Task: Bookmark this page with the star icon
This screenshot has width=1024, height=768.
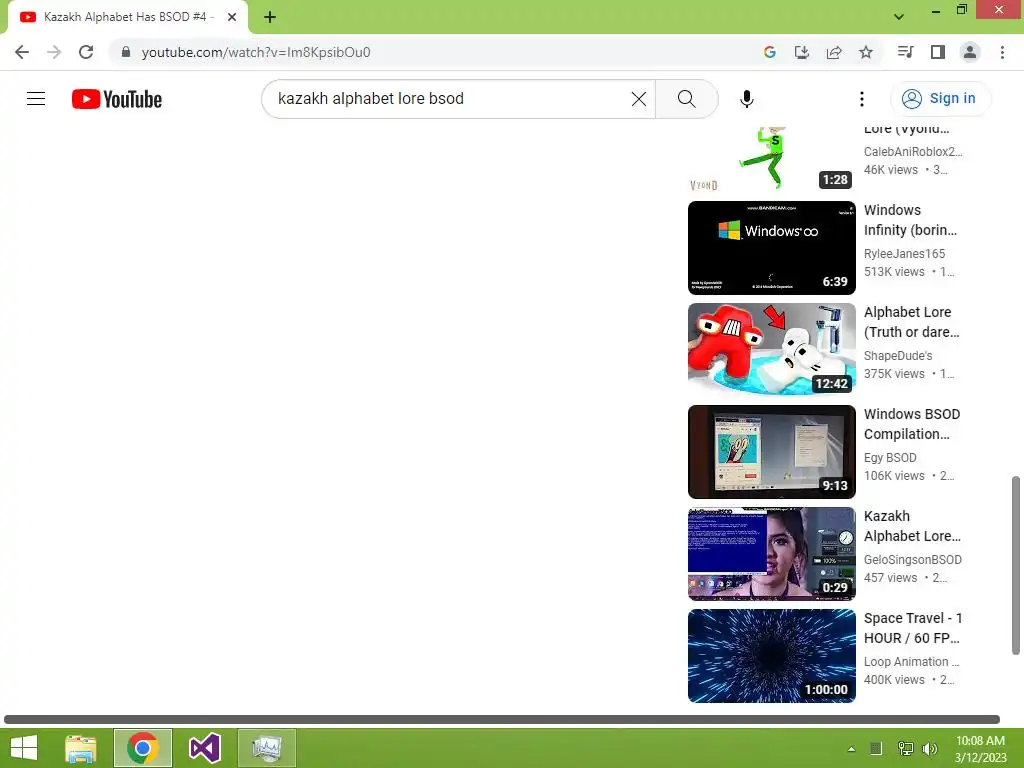Action: pos(866,52)
